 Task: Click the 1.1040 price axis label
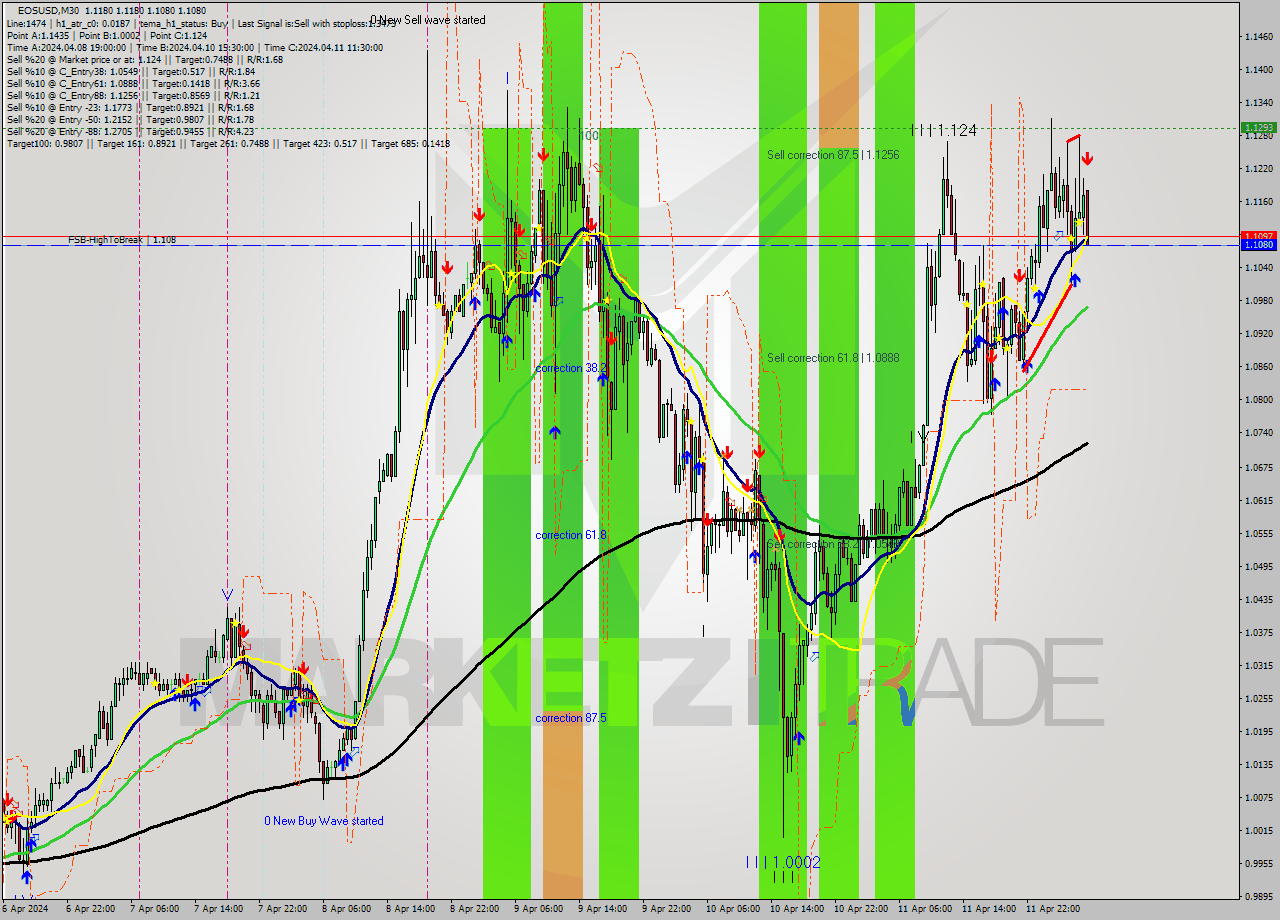point(1258,268)
